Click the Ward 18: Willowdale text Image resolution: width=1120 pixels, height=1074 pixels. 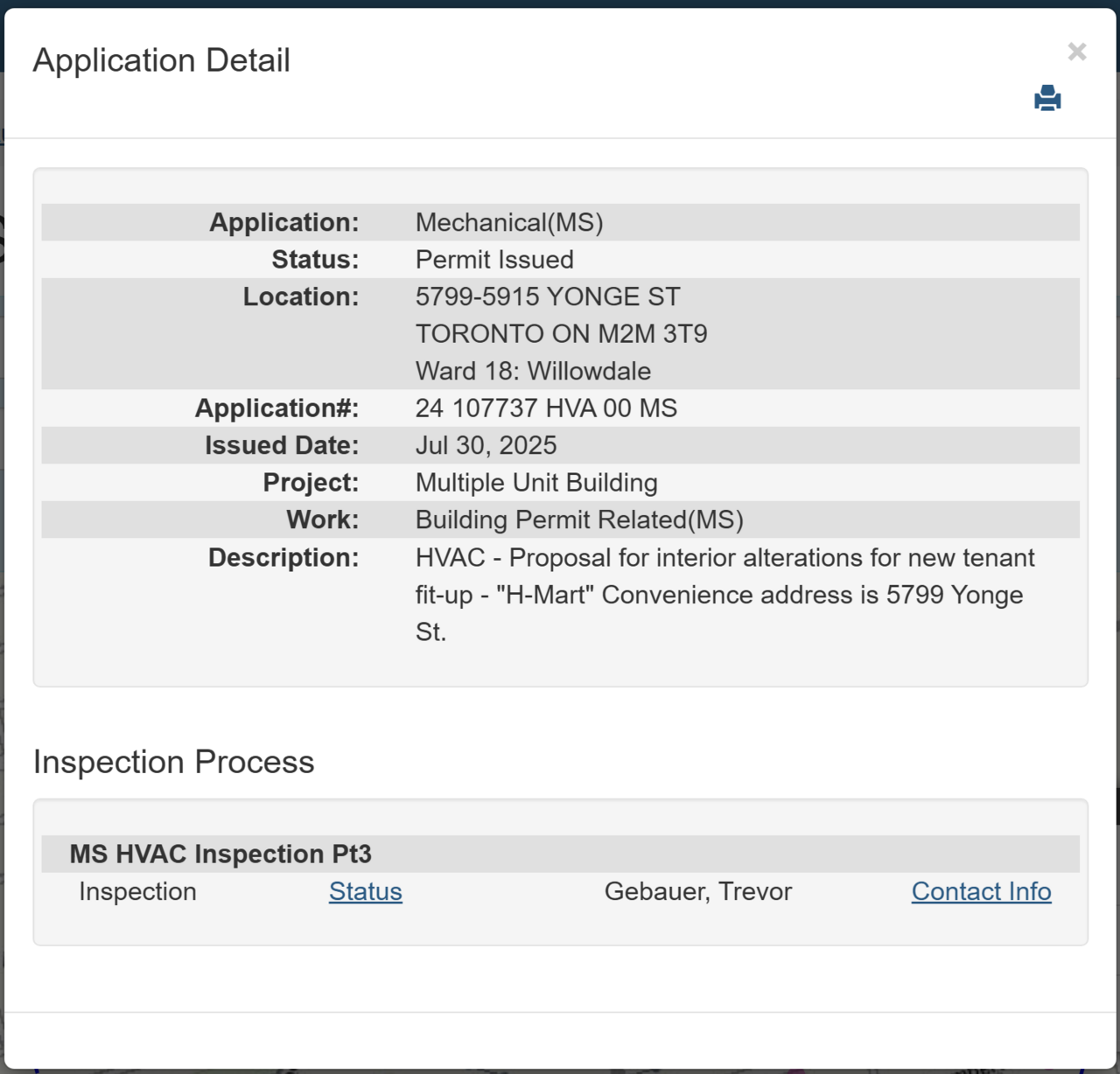(533, 371)
